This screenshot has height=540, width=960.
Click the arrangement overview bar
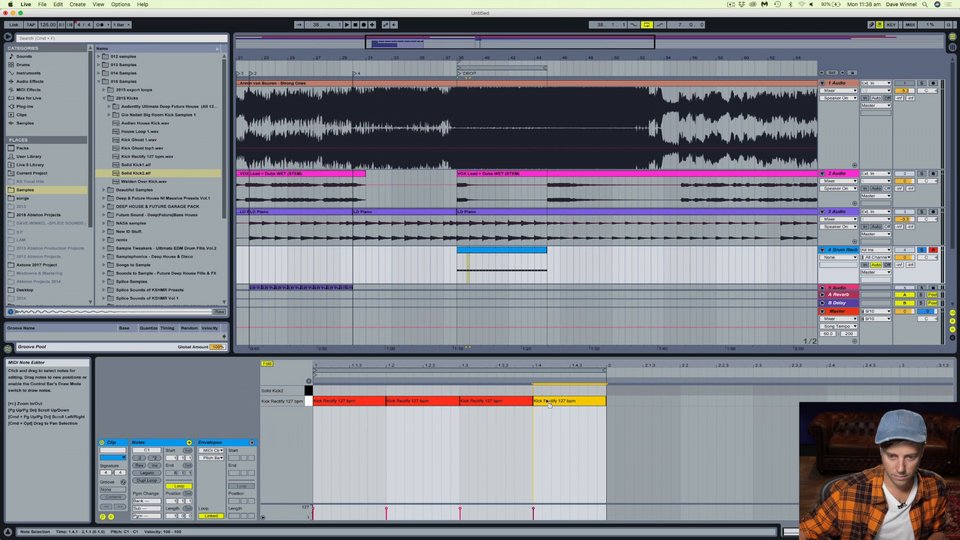click(x=588, y=42)
